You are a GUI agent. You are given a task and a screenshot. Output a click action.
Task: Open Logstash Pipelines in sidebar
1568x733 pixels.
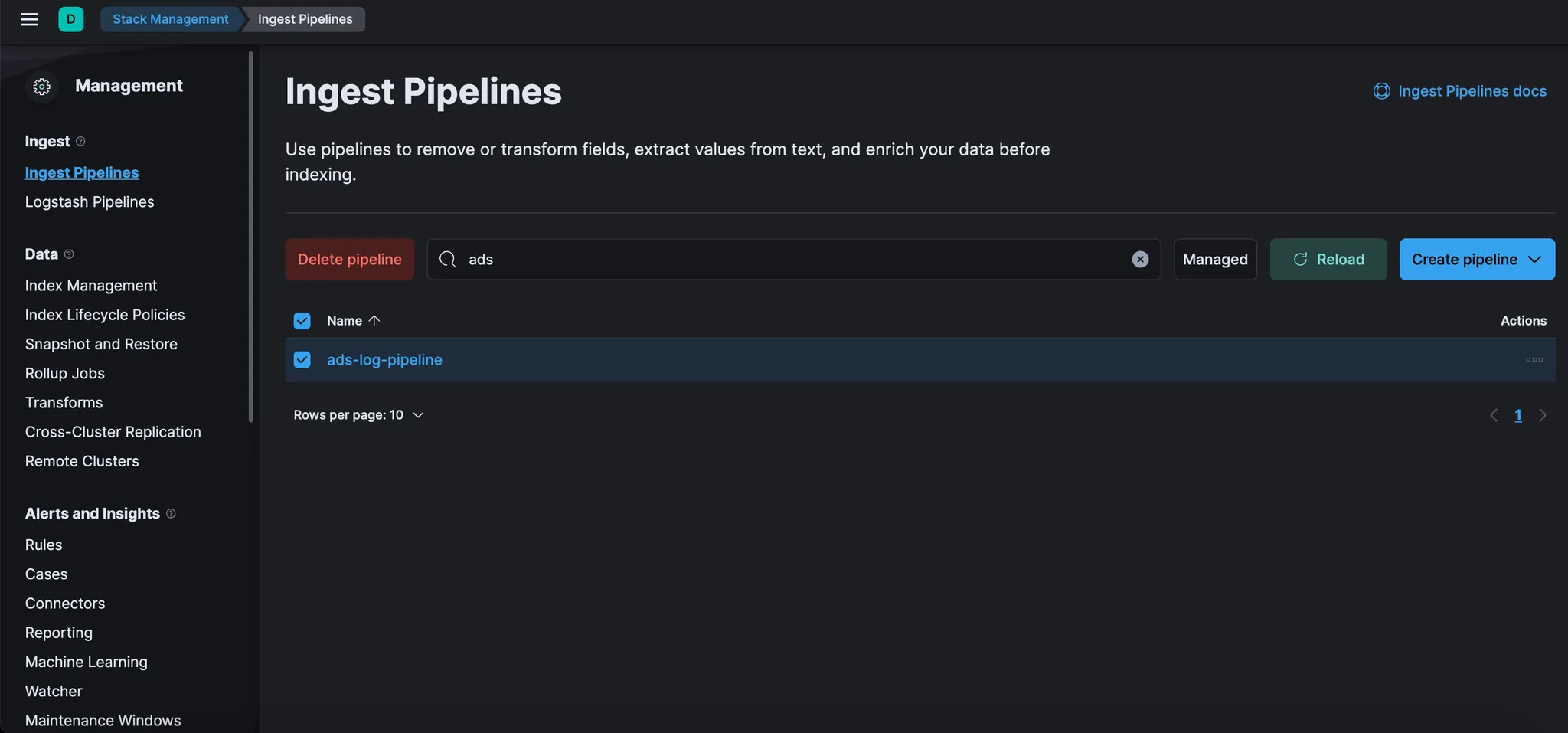pyautogui.click(x=90, y=202)
